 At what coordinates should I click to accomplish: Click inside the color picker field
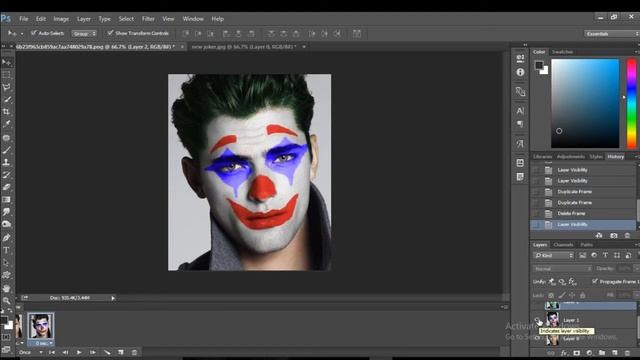585,103
